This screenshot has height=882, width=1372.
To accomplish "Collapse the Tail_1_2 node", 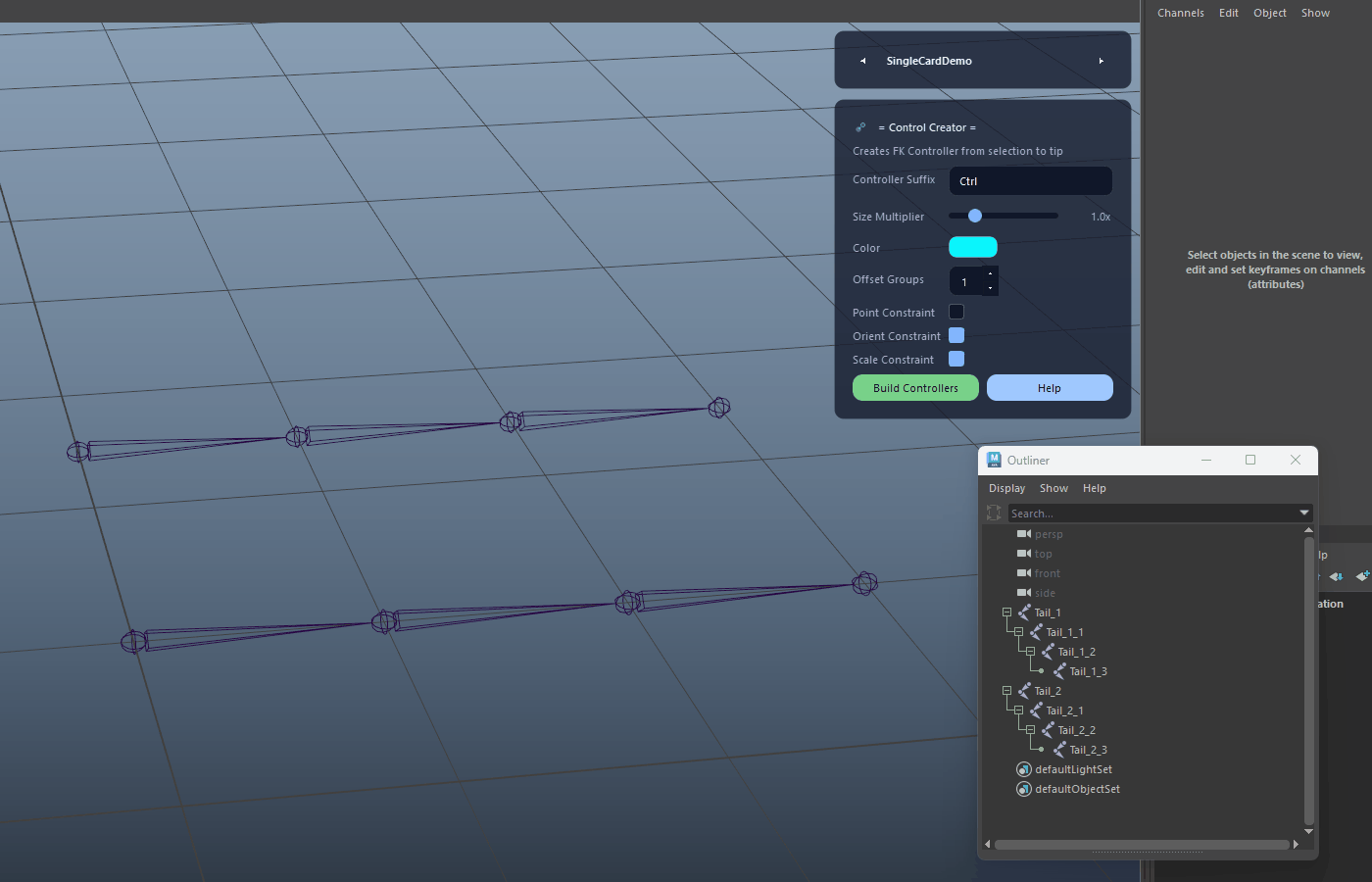I will pyautogui.click(x=1030, y=652).
